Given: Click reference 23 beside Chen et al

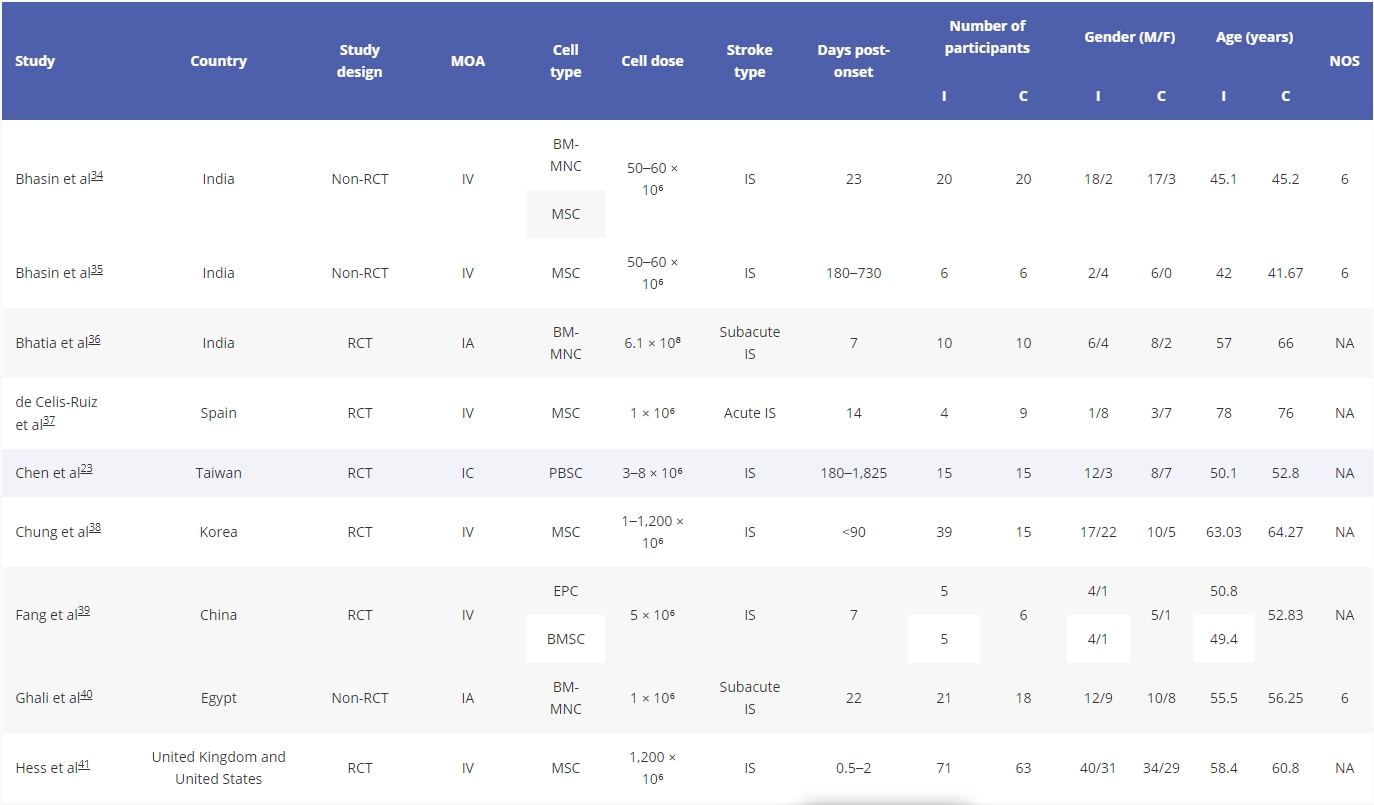Looking at the screenshot, I should [86, 470].
